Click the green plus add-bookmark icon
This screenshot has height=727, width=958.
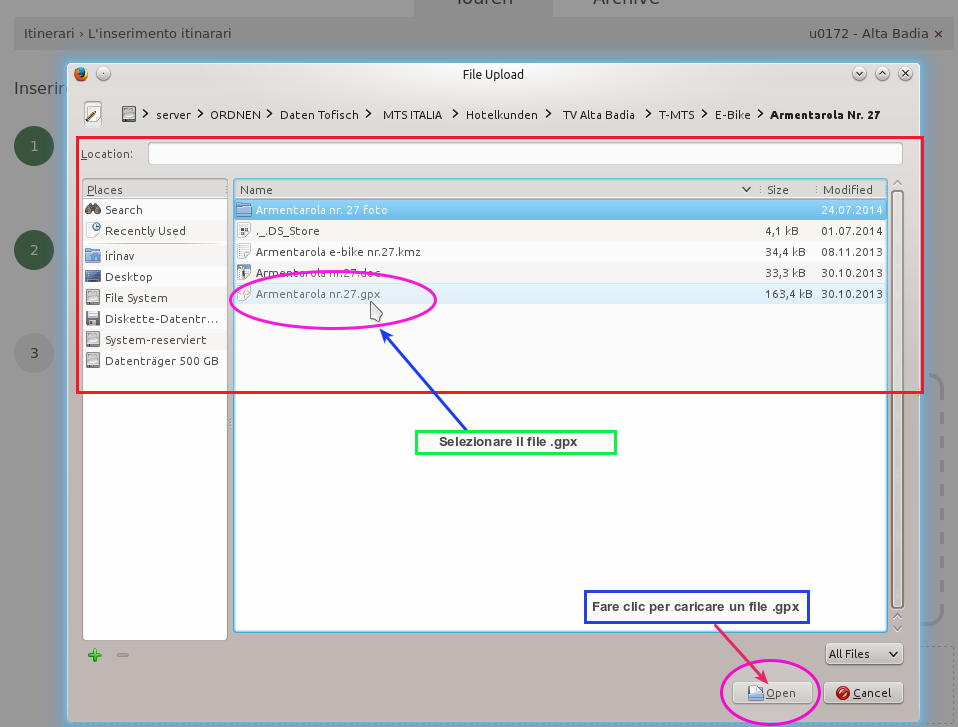coord(95,655)
